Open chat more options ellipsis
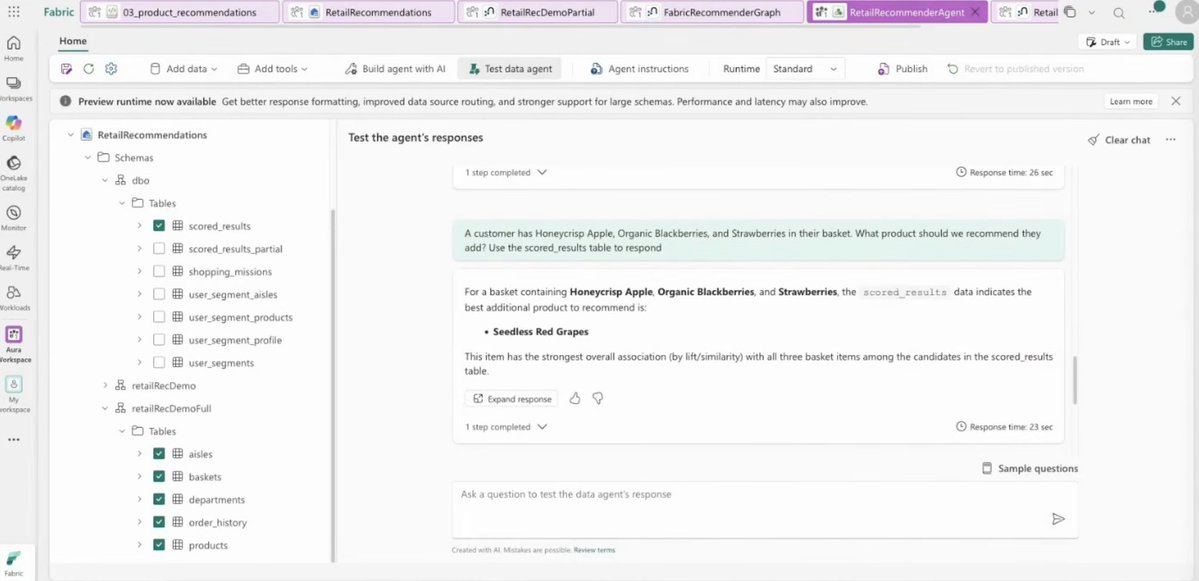 click(x=1171, y=140)
